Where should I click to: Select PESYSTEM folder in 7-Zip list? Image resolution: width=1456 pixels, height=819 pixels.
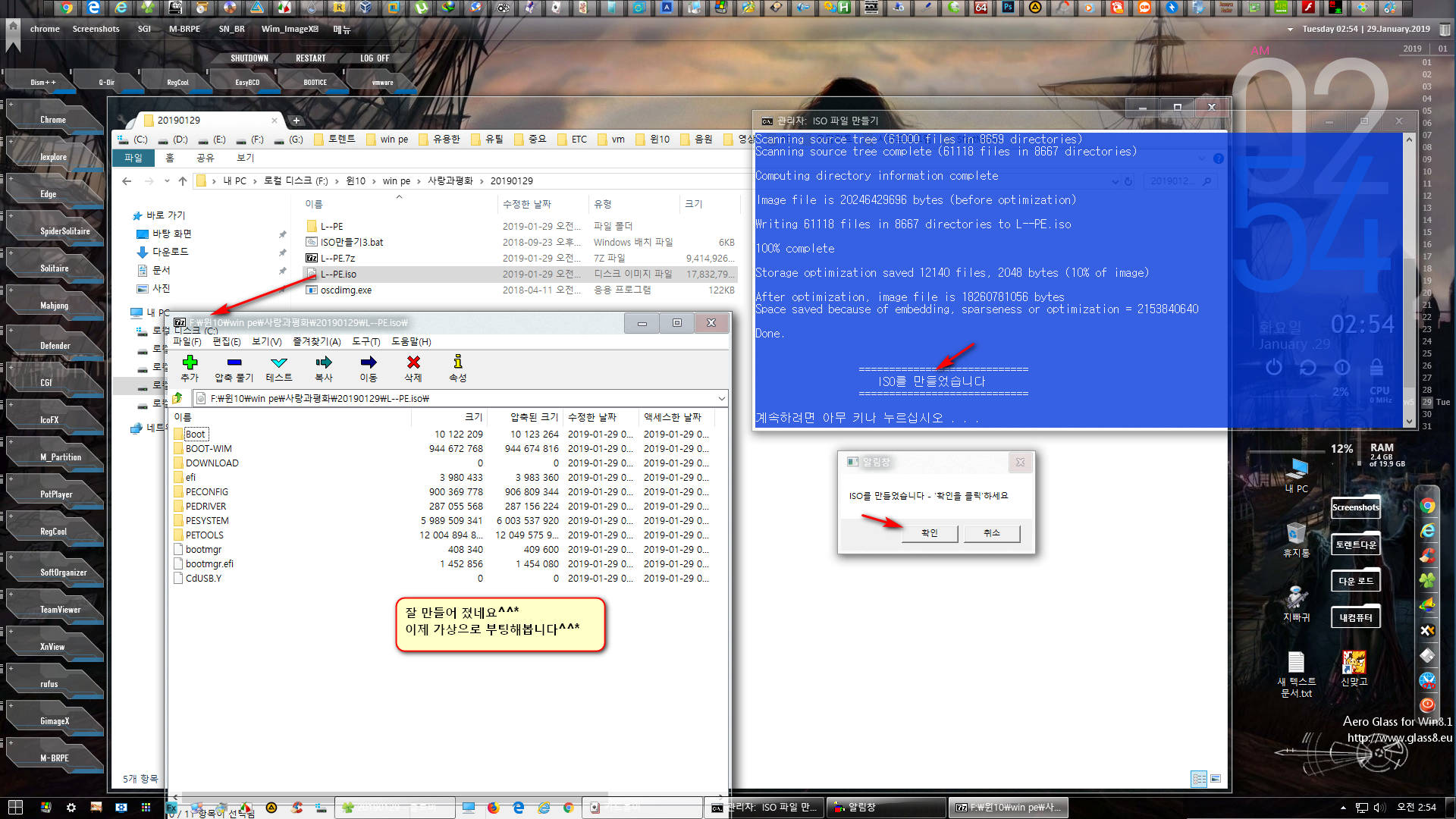[207, 521]
